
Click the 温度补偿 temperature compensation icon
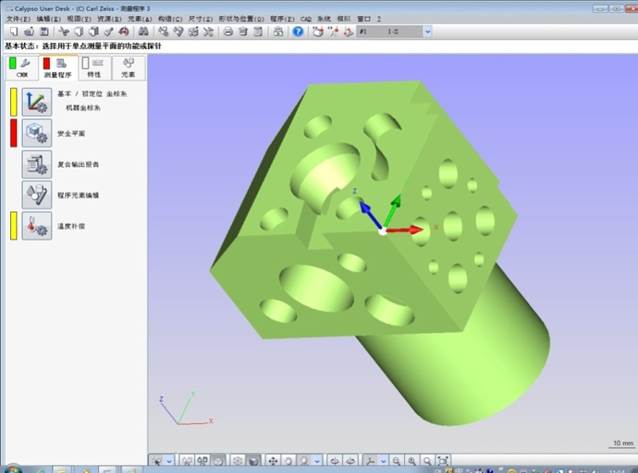click(x=37, y=225)
